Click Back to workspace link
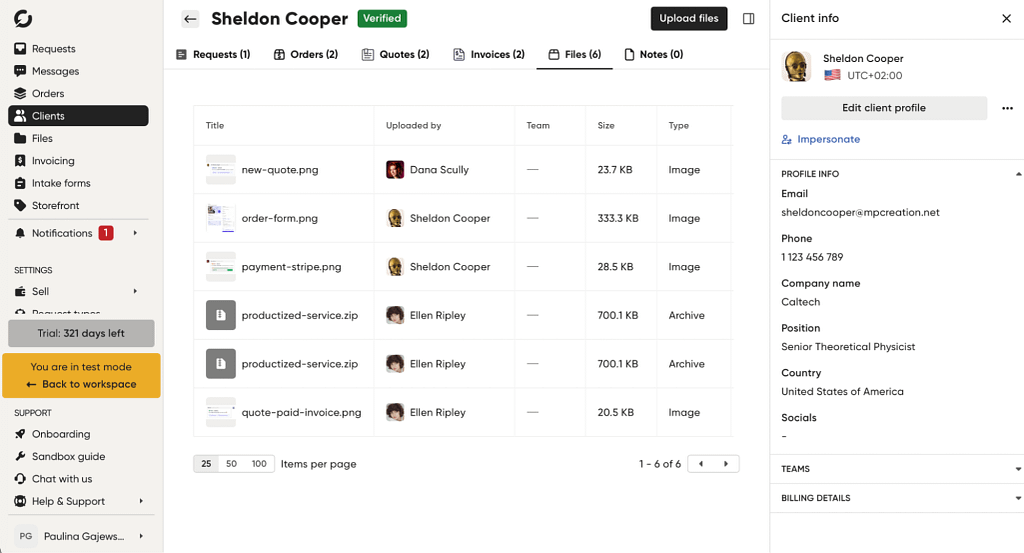 point(82,385)
